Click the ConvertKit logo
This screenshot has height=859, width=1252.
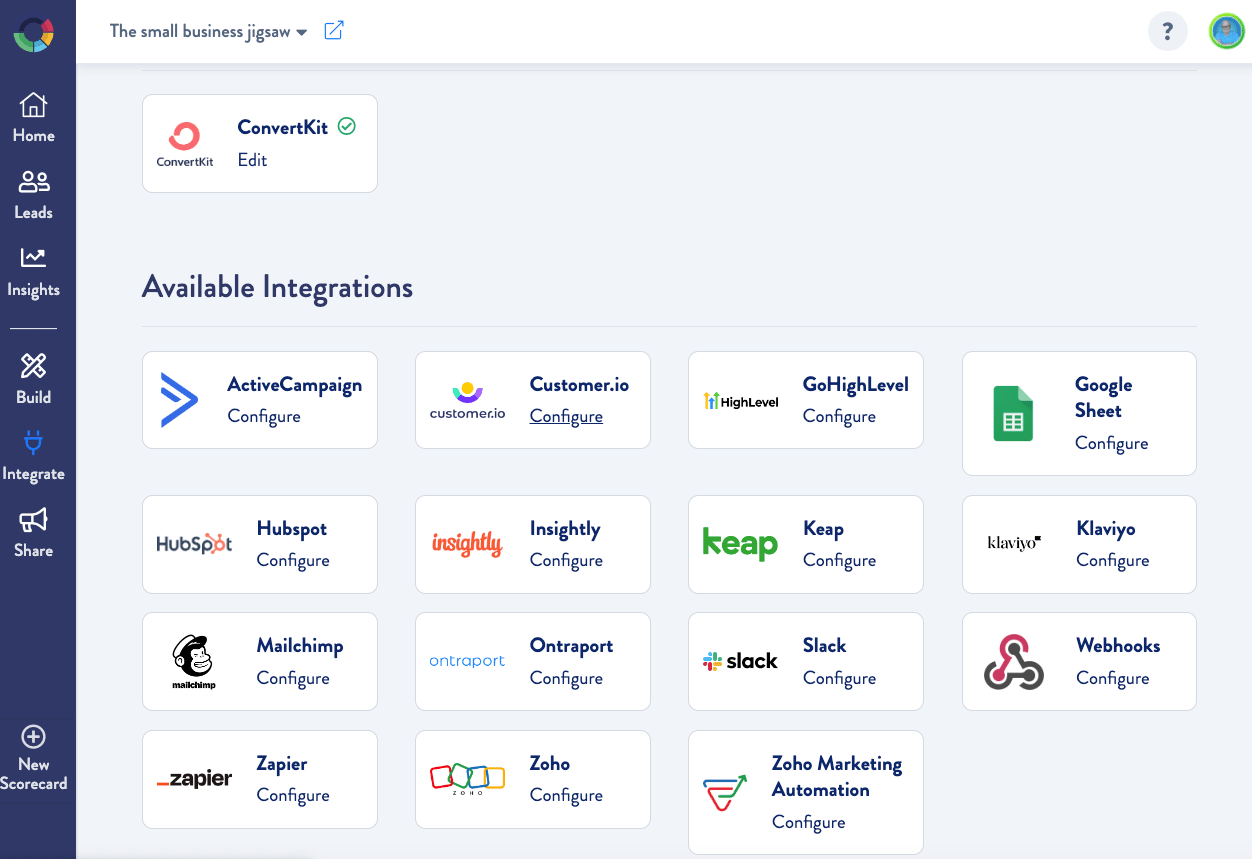[x=185, y=144]
